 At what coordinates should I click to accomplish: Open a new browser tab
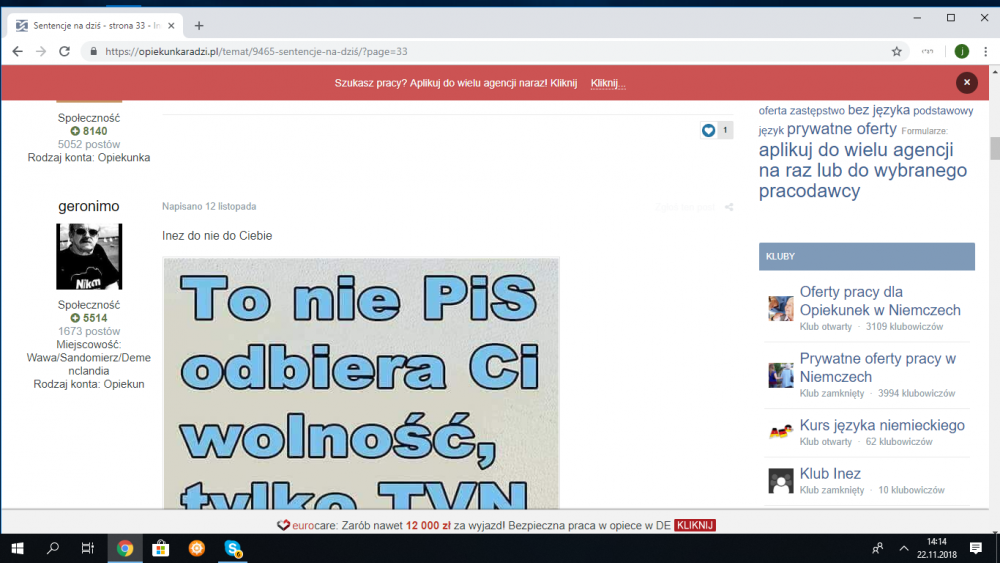(199, 25)
